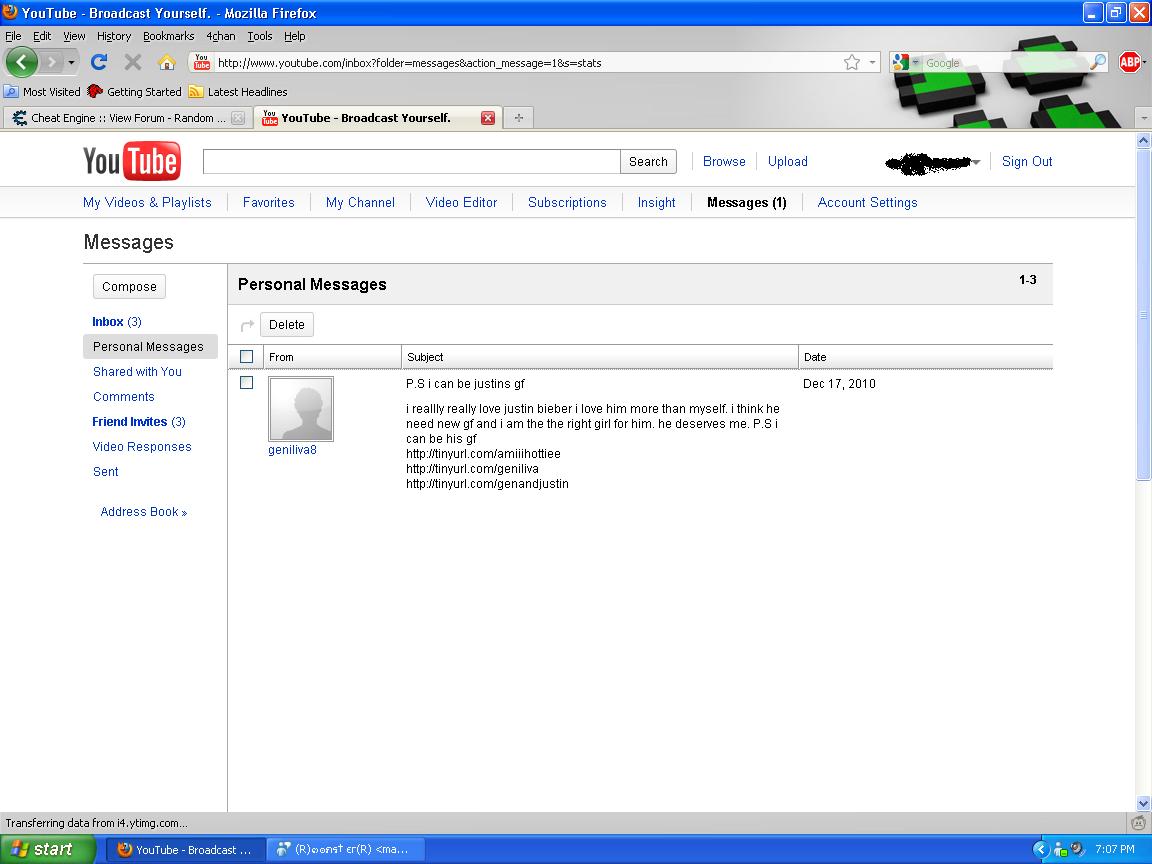
Task: Open the Latest Headlines feed bookmark
Action: (x=238, y=92)
